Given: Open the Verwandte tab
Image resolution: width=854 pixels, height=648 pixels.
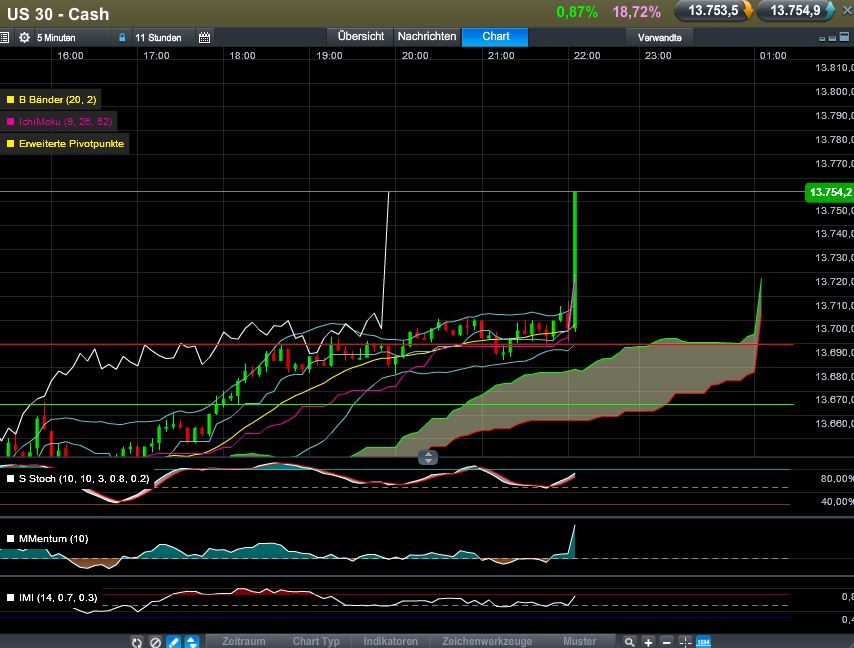Looking at the screenshot, I should point(660,38).
